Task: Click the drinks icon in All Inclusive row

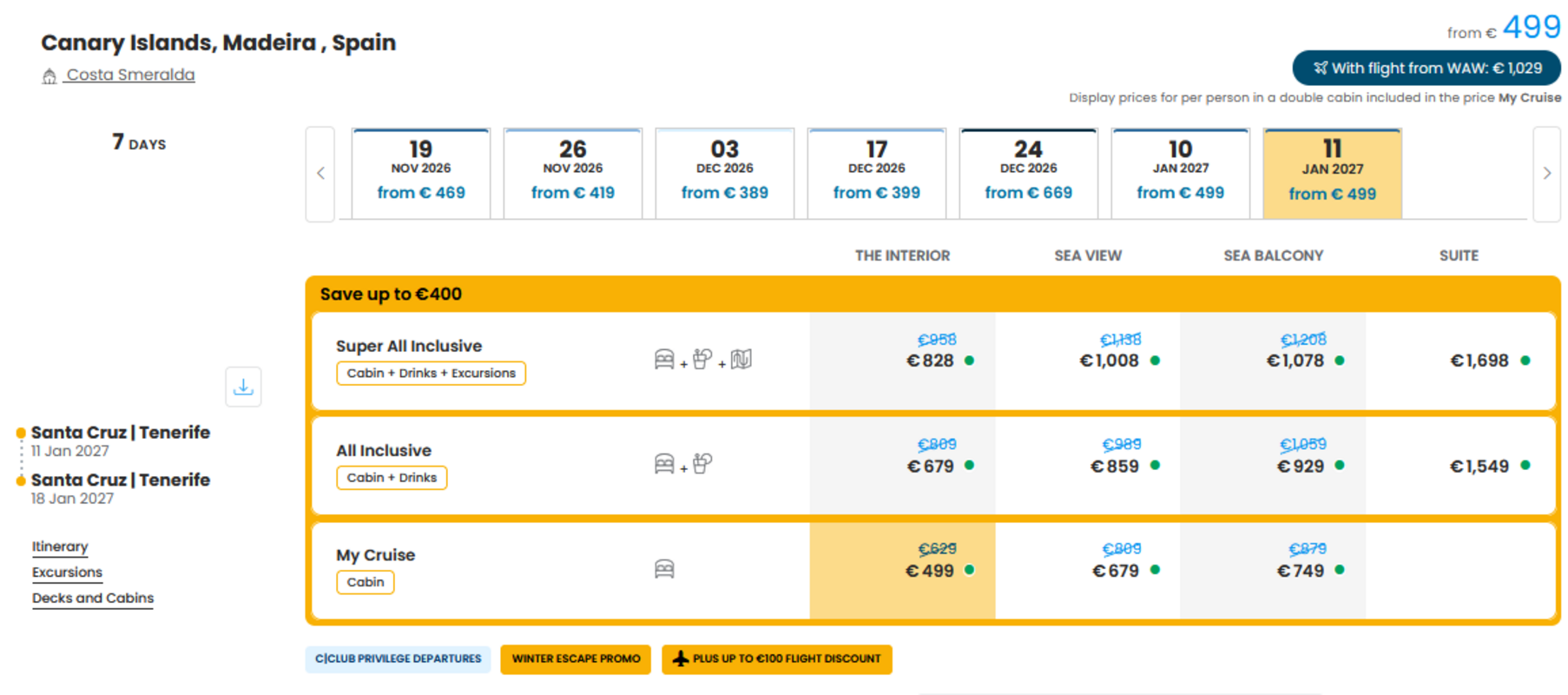Action: point(702,464)
